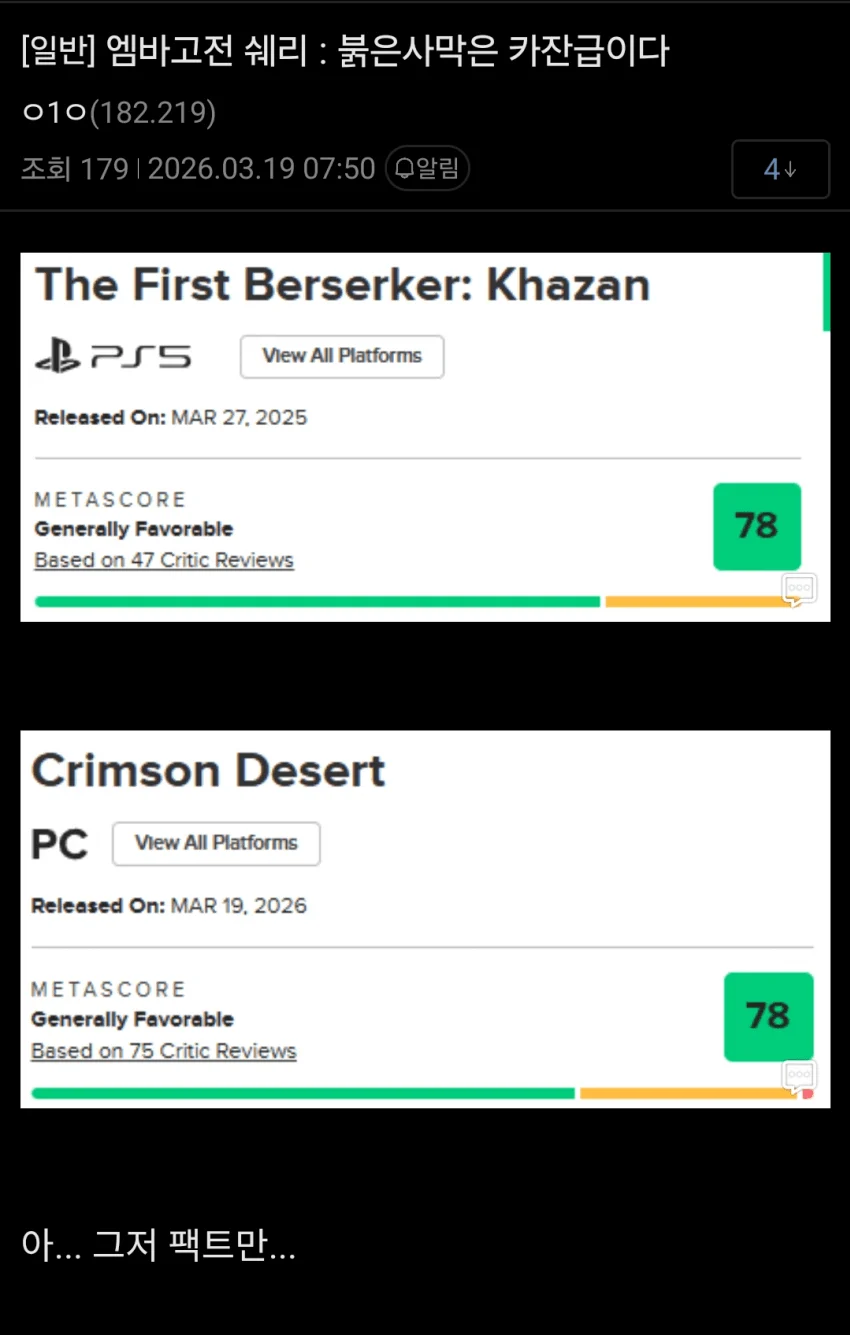This screenshot has width=850, height=1335.
Task: Click the Crimson Desert heading
Action: pos(208,771)
